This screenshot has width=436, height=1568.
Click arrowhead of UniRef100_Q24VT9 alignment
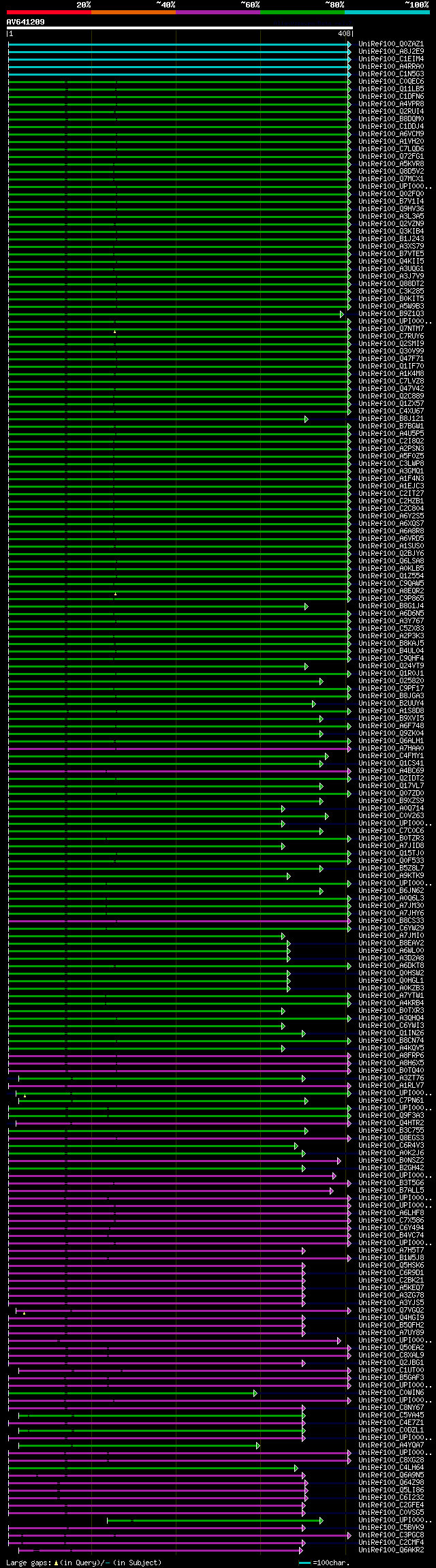307,666
